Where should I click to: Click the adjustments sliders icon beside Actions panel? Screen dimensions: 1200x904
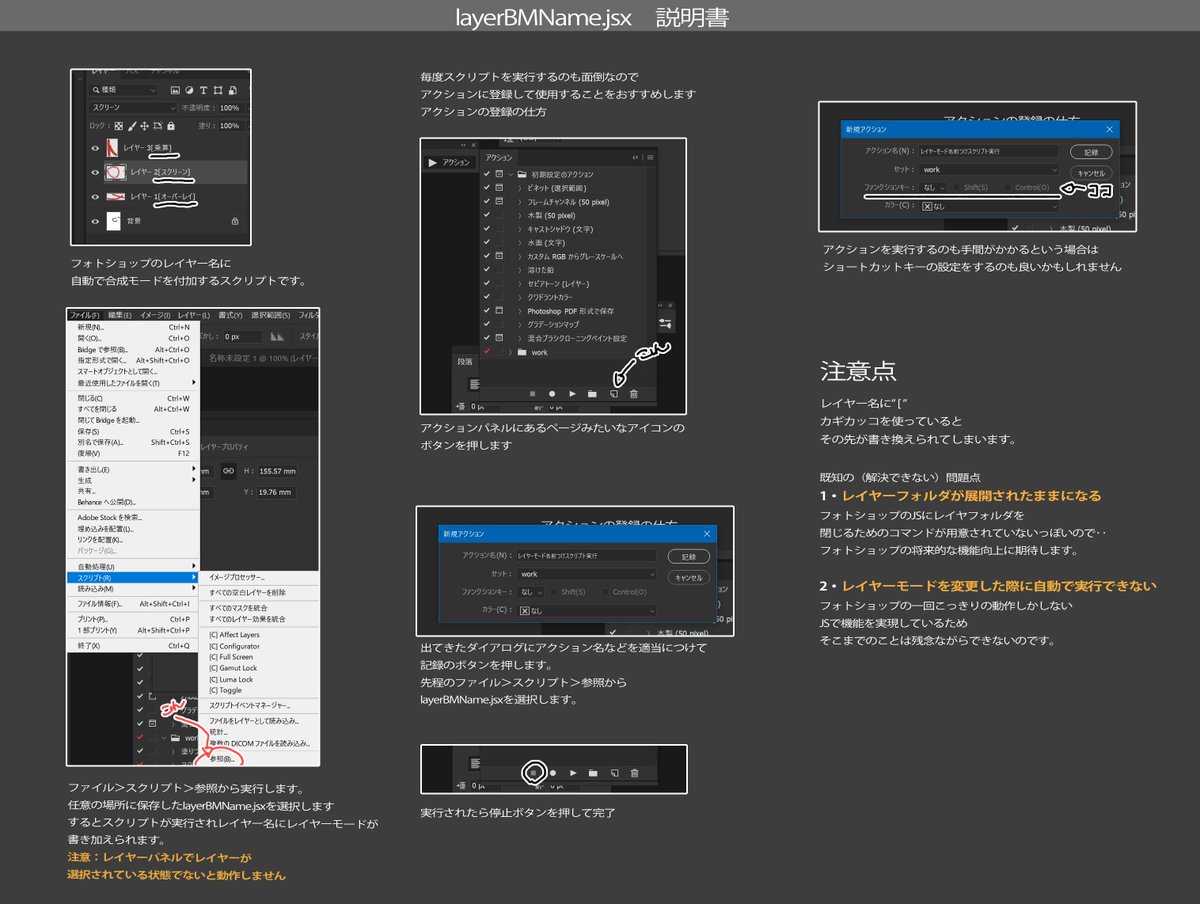(666, 324)
